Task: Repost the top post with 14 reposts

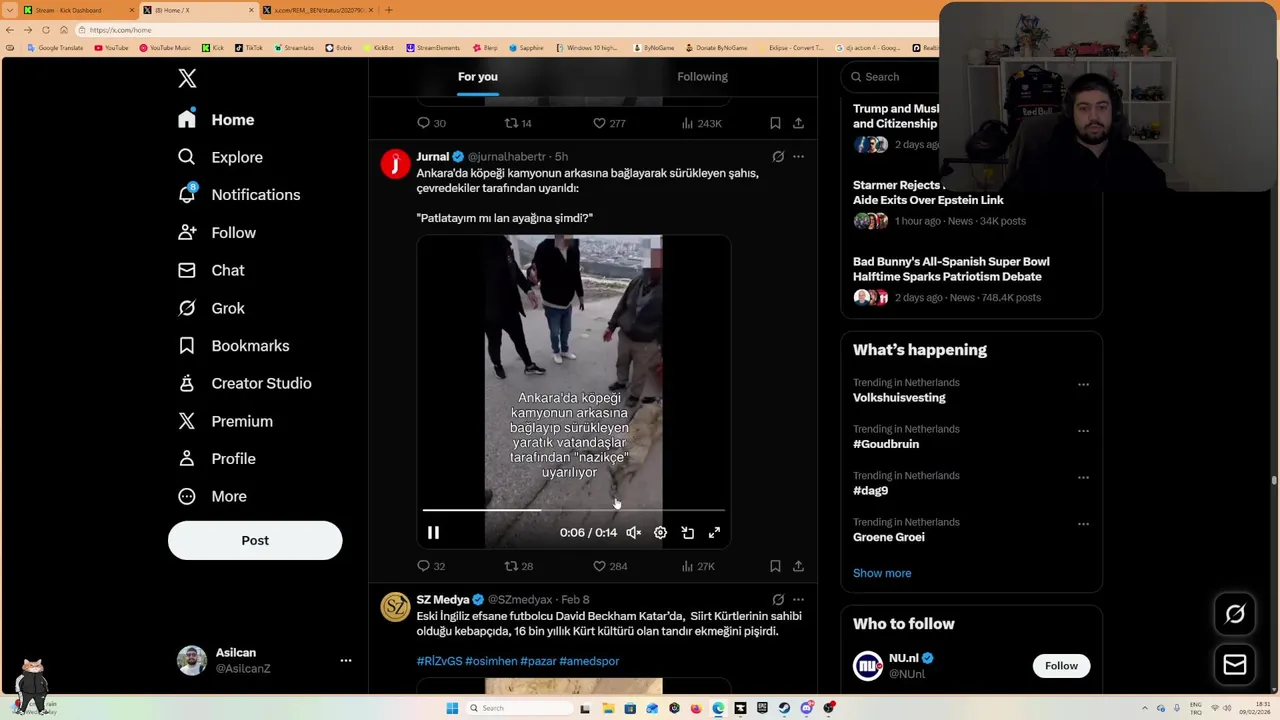Action: [518, 123]
